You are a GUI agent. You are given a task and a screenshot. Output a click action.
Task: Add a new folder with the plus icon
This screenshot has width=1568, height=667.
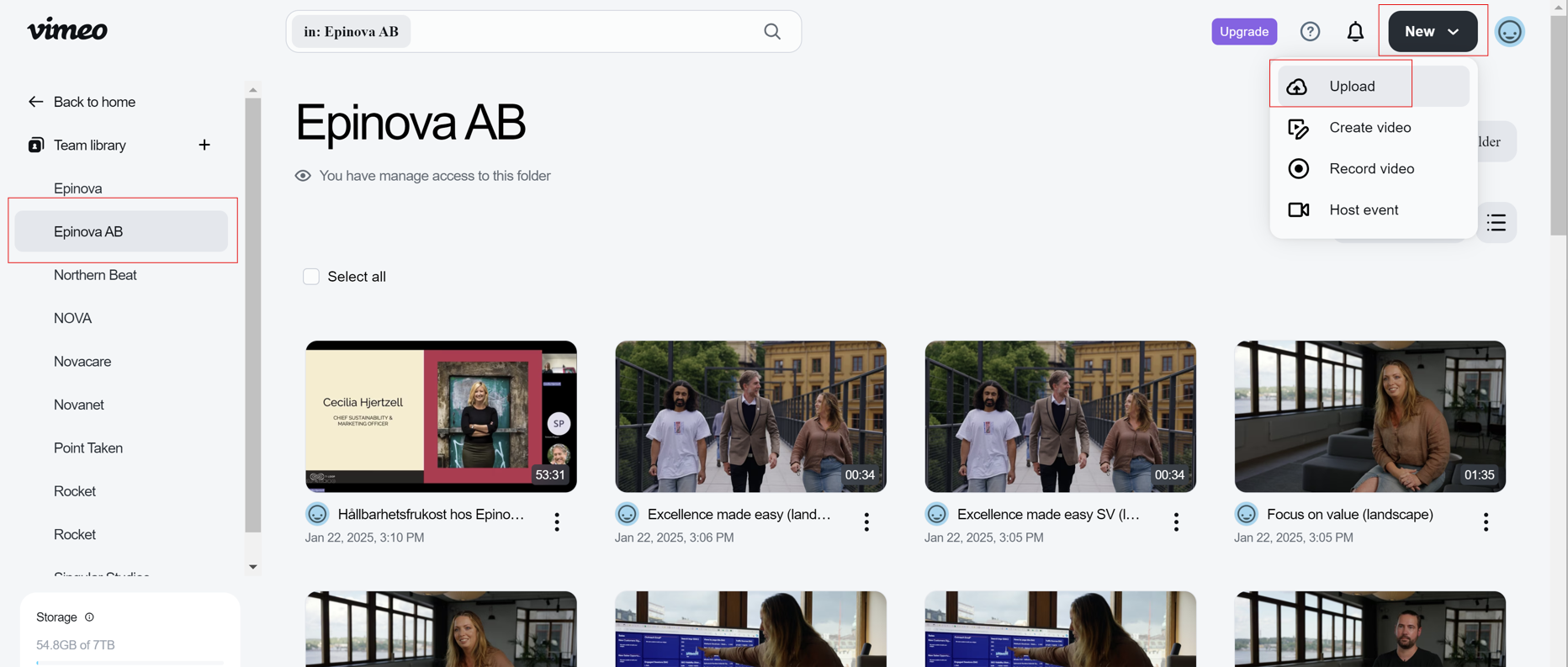click(204, 145)
